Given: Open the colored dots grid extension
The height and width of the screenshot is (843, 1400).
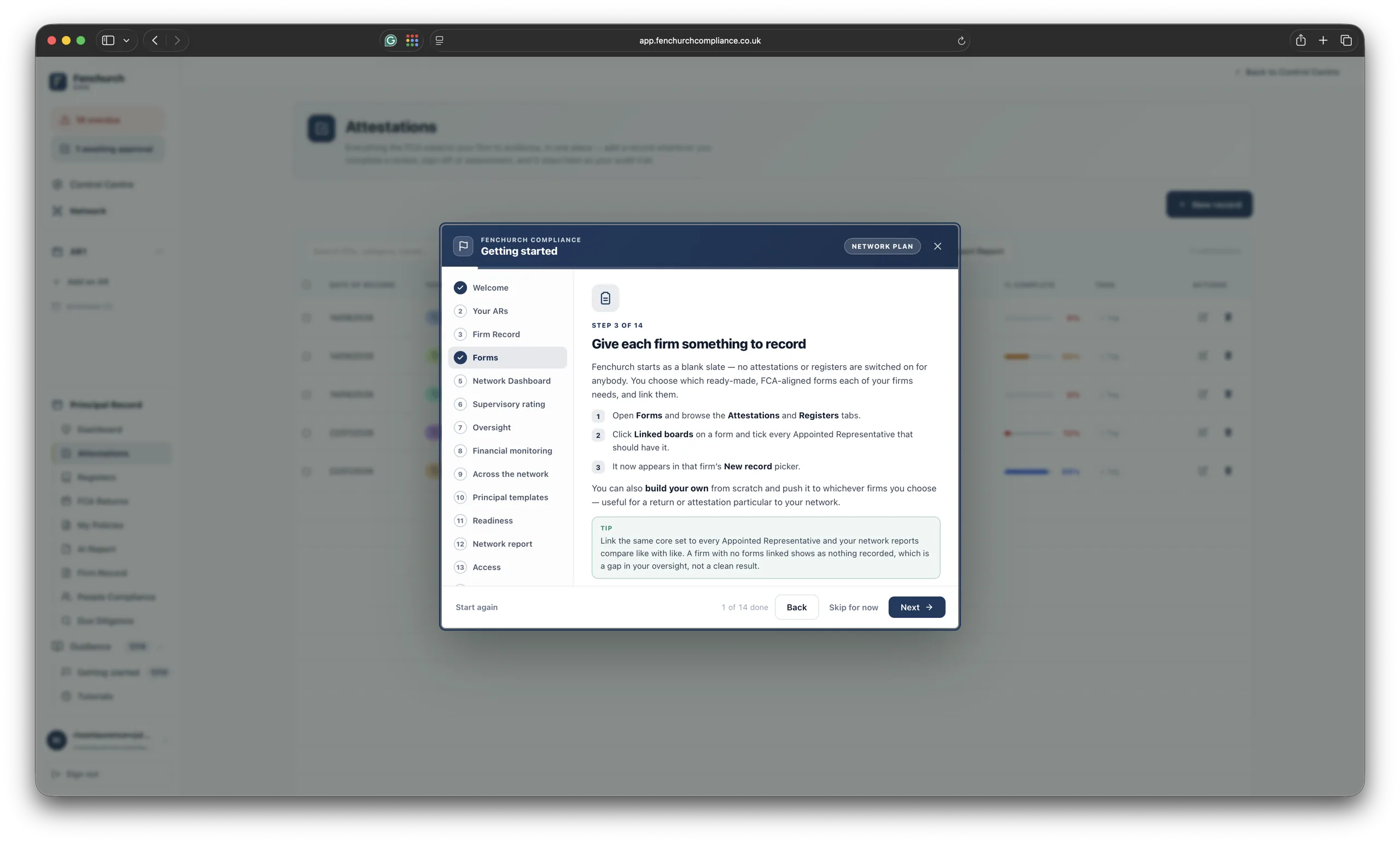Looking at the screenshot, I should tap(412, 40).
